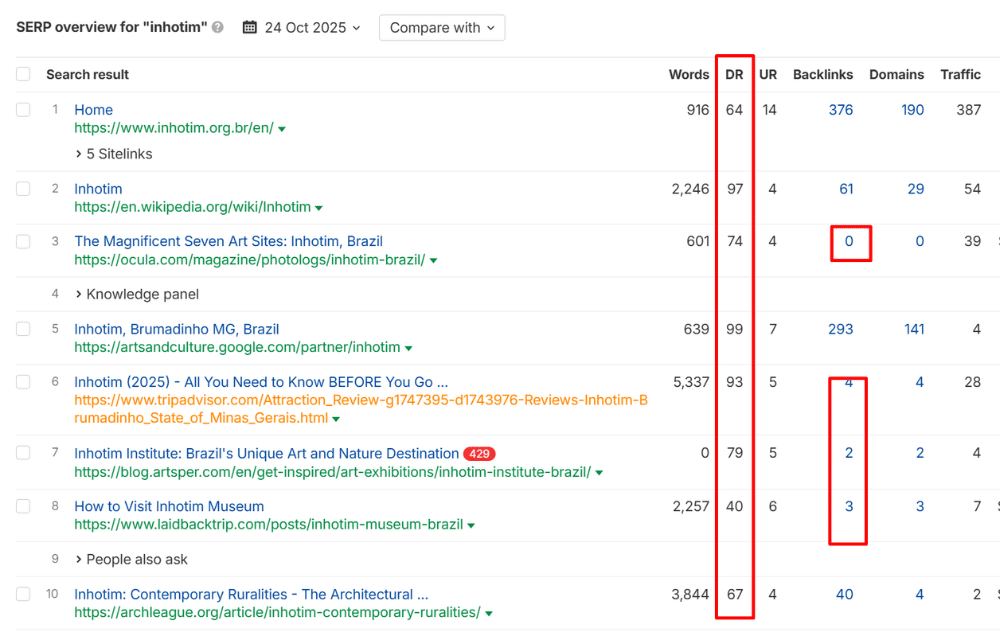This screenshot has width=1000, height=640.
Task: Click DR value 97 in Wikipedia row
Action: (x=735, y=189)
